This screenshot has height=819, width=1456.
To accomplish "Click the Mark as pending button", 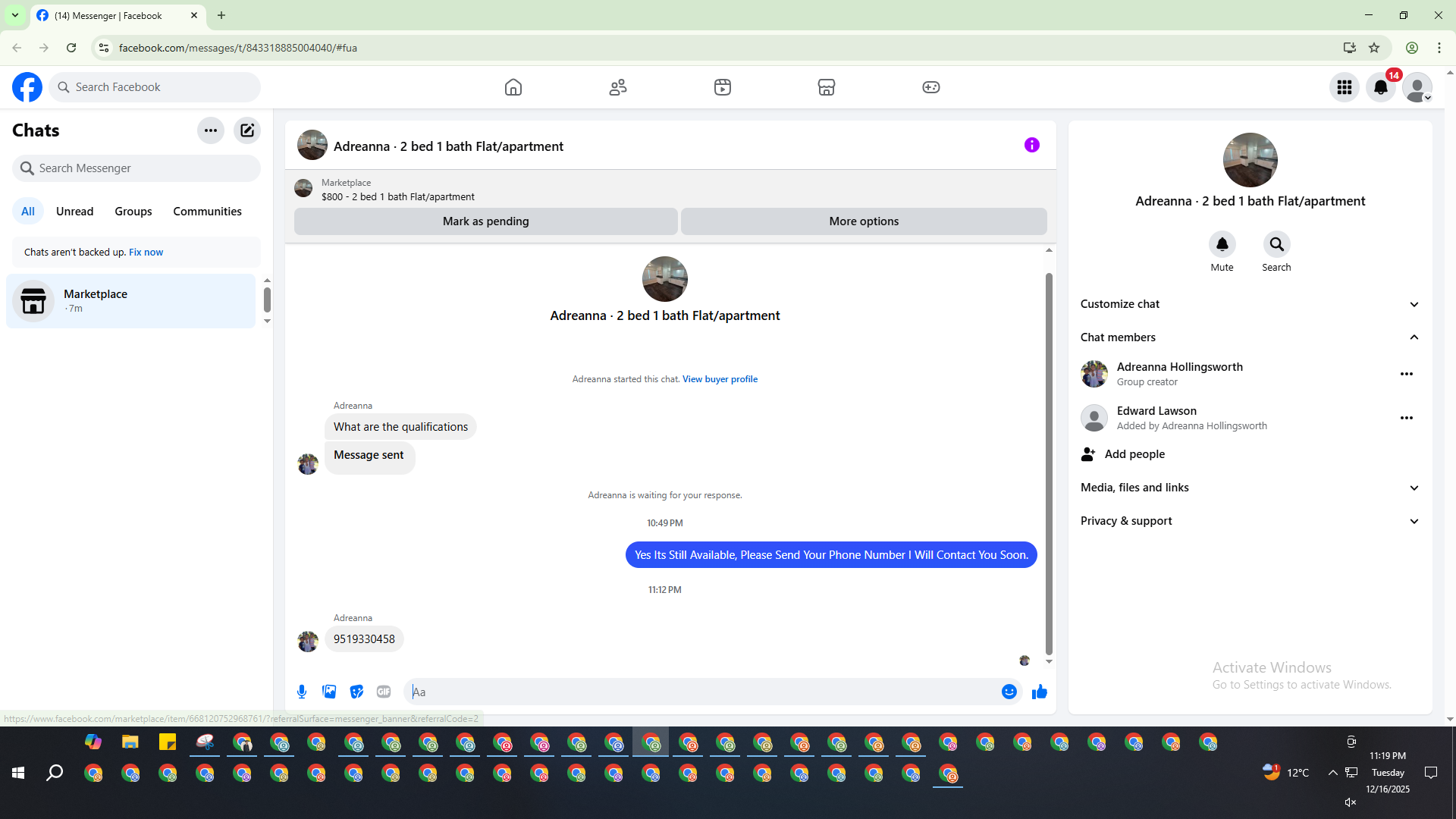I will [486, 221].
